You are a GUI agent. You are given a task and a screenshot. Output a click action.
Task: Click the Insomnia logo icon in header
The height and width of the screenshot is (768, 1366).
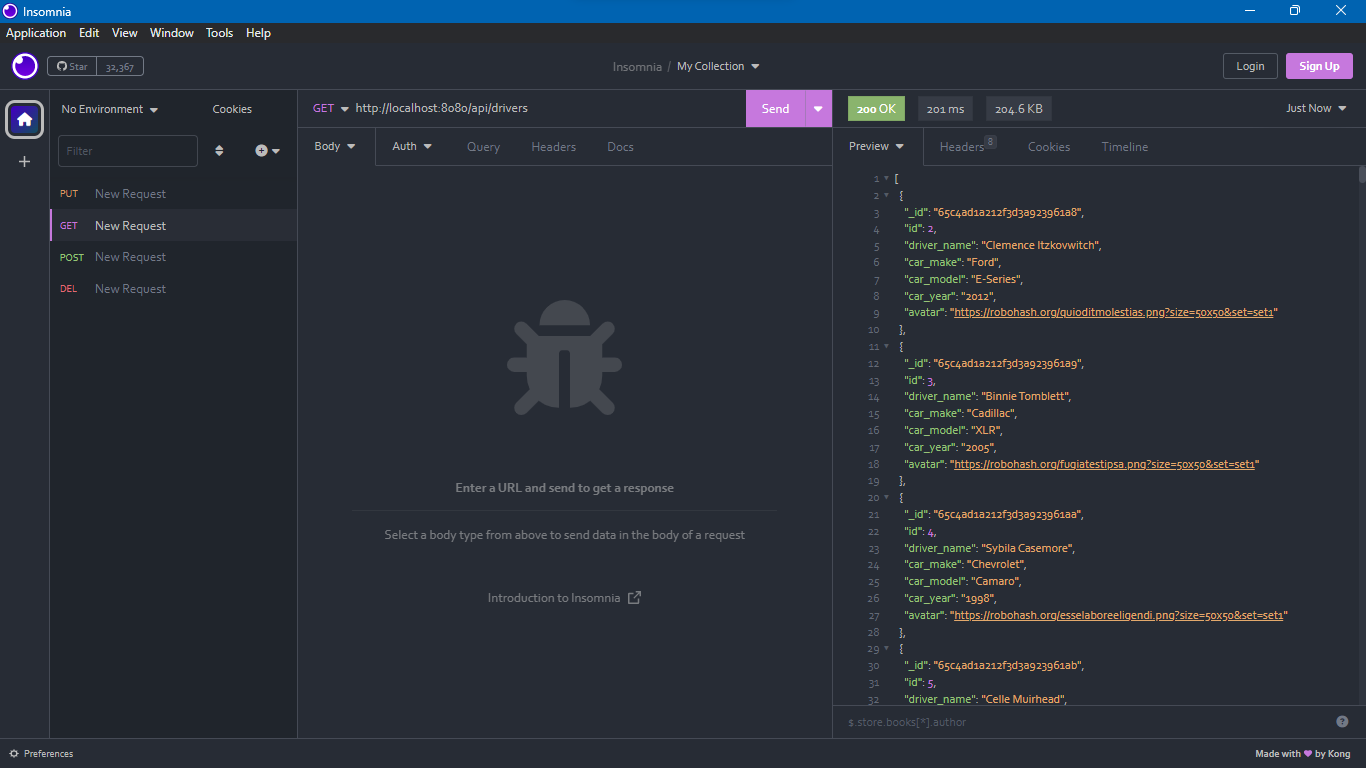[25, 66]
